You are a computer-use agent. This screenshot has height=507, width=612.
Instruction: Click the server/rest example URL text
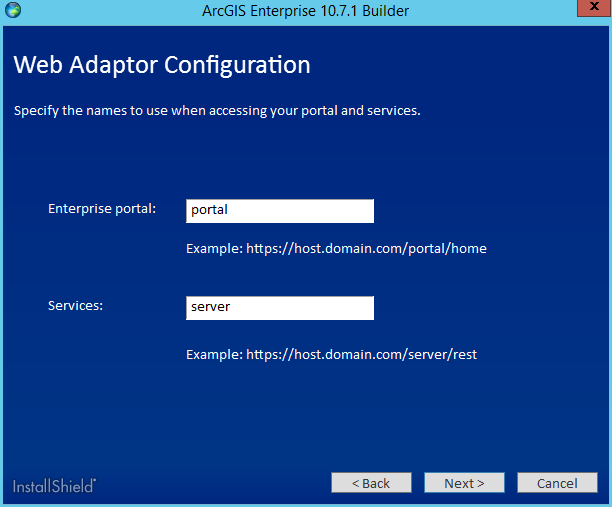[361, 354]
